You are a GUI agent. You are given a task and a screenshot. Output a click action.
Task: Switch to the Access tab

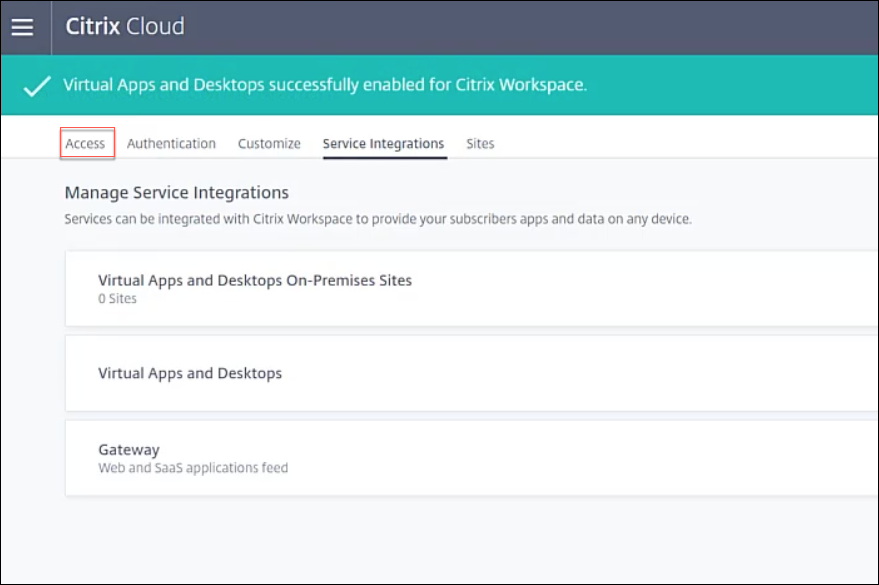(x=85, y=143)
